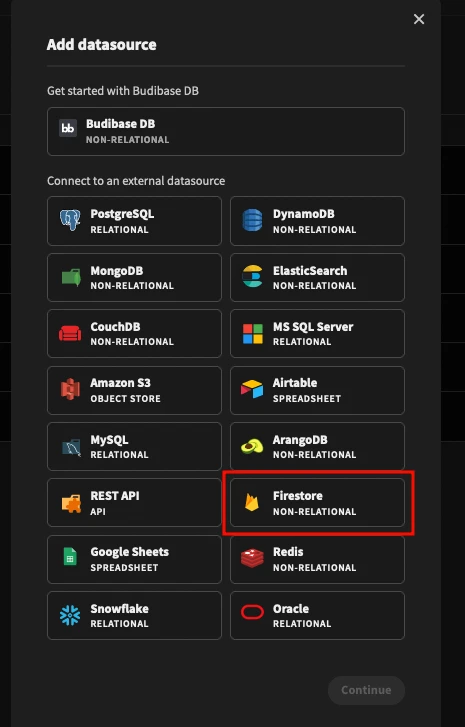Choose the MySQL name label
Viewport: 465px width, 727px height.
[x=109, y=440]
